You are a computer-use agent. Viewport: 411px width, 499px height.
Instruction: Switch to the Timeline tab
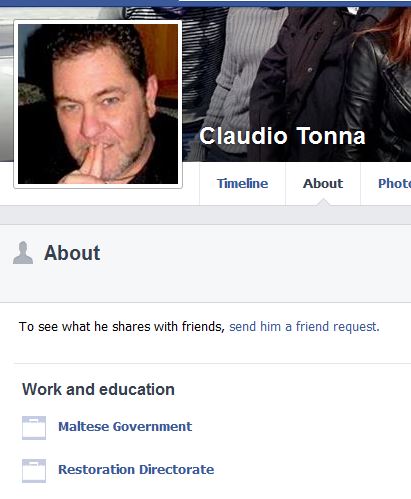click(x=242, y=183)
